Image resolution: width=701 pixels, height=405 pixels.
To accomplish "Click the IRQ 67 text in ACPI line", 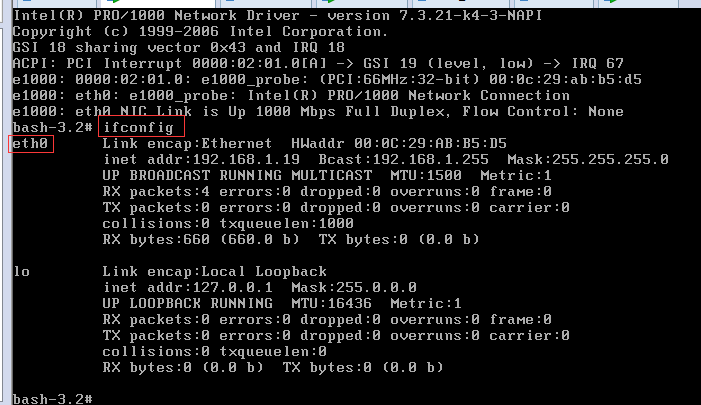I will pos(597,63).
